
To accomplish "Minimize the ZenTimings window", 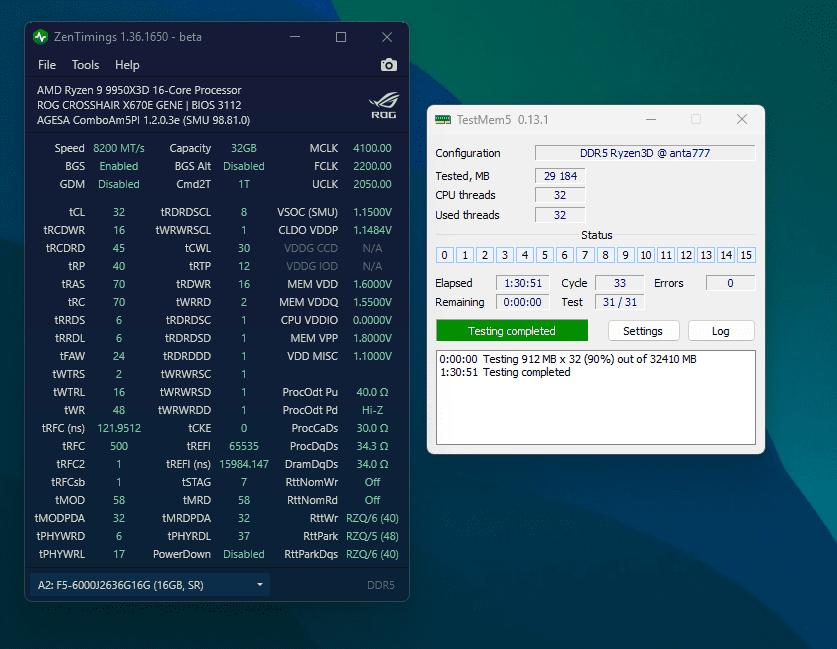I will pos(295,37).
